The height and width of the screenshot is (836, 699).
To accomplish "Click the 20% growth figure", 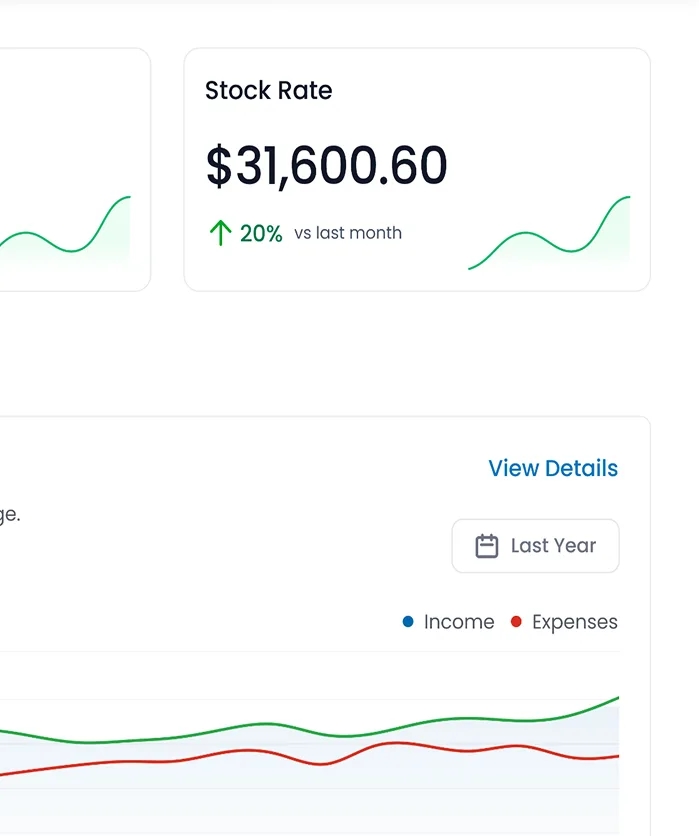I will coord(261,234).
